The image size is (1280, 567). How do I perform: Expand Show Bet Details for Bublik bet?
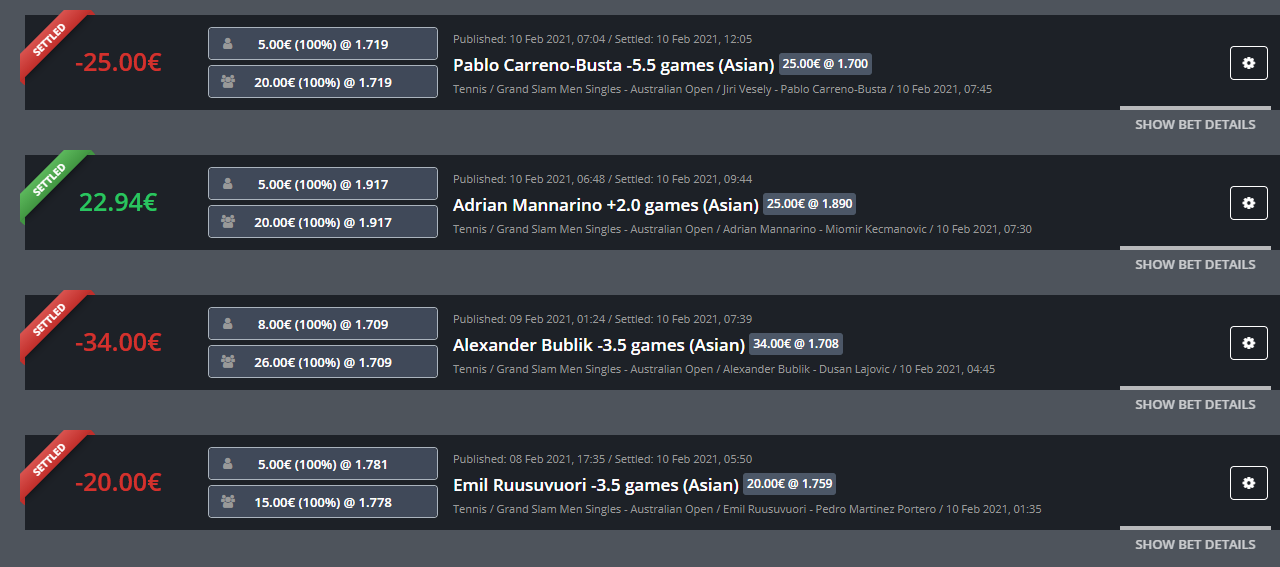pos(1195,404)
